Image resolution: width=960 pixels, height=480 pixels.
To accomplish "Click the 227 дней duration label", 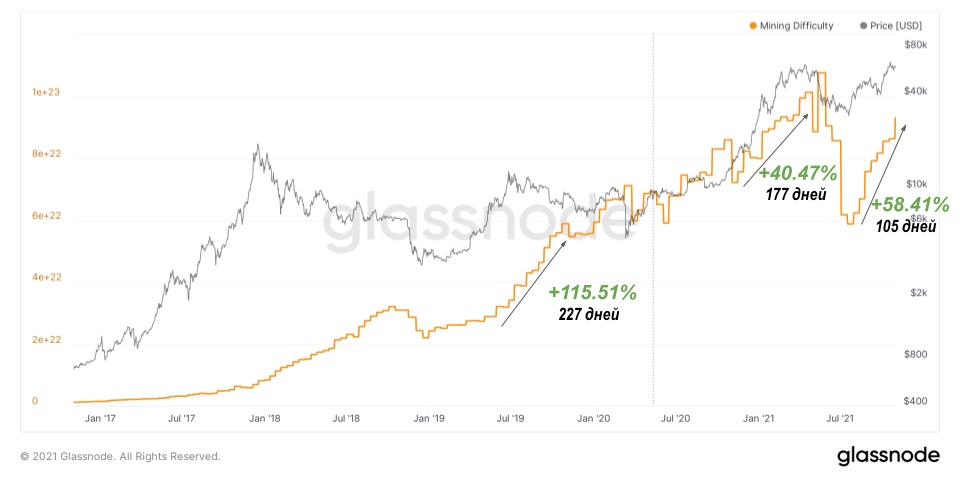I will tap(589, 315).
